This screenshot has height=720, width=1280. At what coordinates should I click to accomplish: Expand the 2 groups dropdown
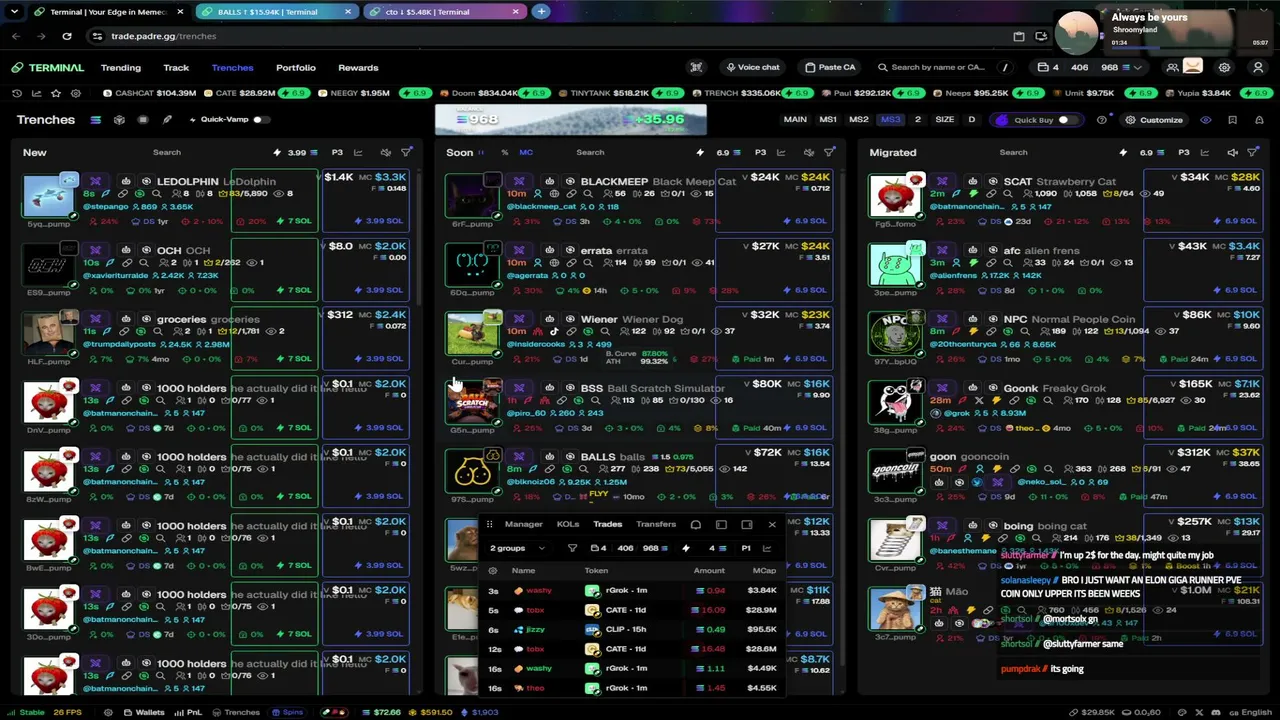(517, 548)
